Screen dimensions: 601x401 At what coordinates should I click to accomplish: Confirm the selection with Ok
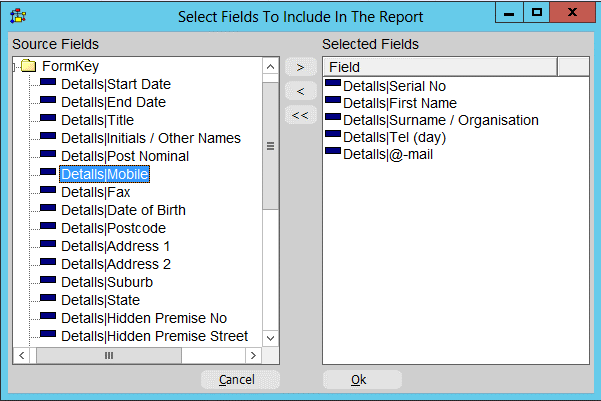tap(360, 380)
